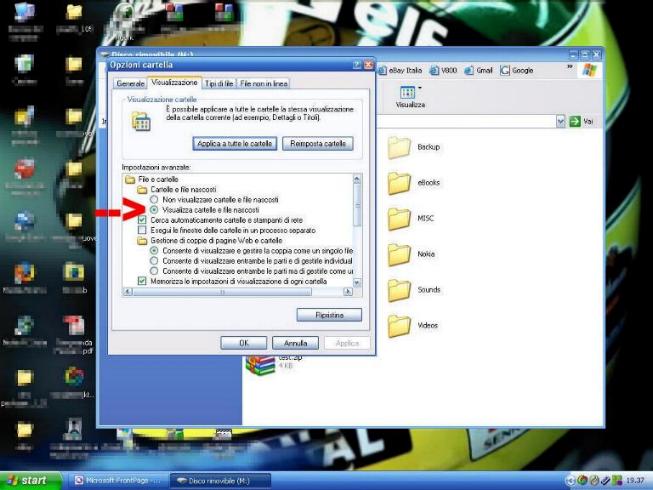Select 'entrambe le parti ma di gestirle come' radio
This screenshot has height=490, width=653.
[x=154, y=271]
